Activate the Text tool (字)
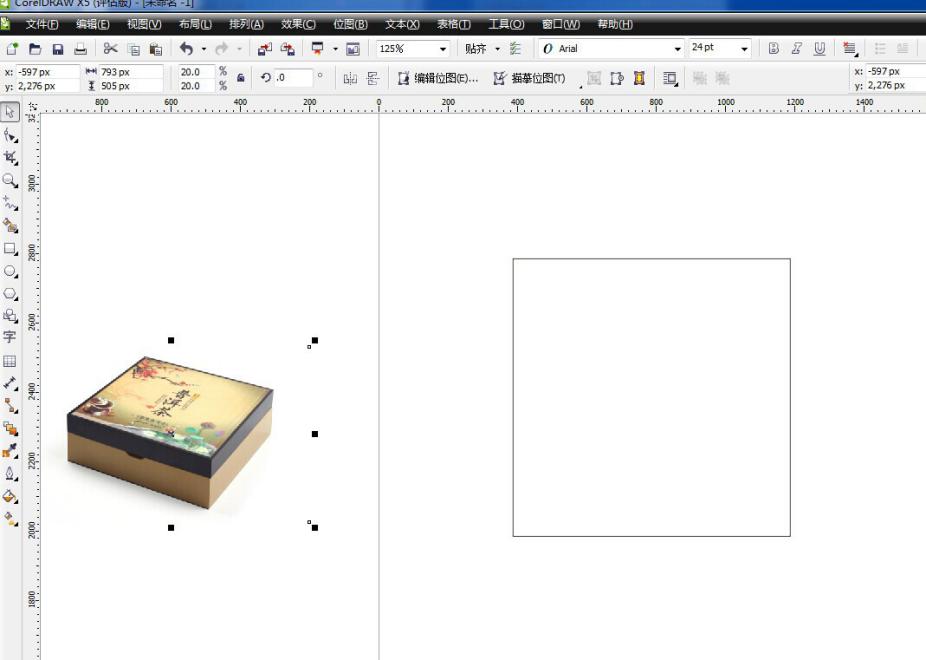926x660 pixels. click(x=10, y=338)
